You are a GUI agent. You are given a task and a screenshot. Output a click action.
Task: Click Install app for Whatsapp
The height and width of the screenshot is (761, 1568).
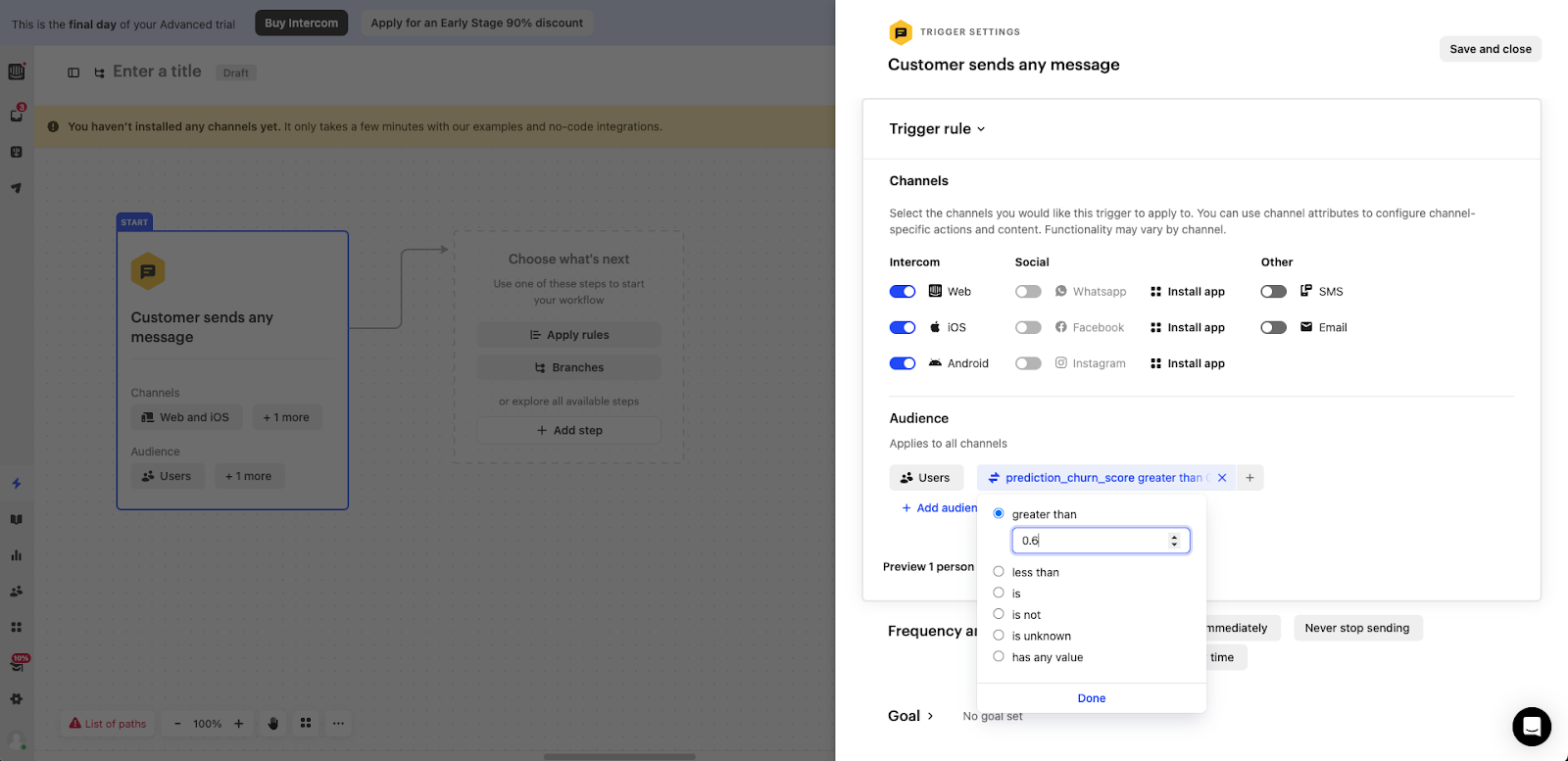click(x=1188, y=292)
